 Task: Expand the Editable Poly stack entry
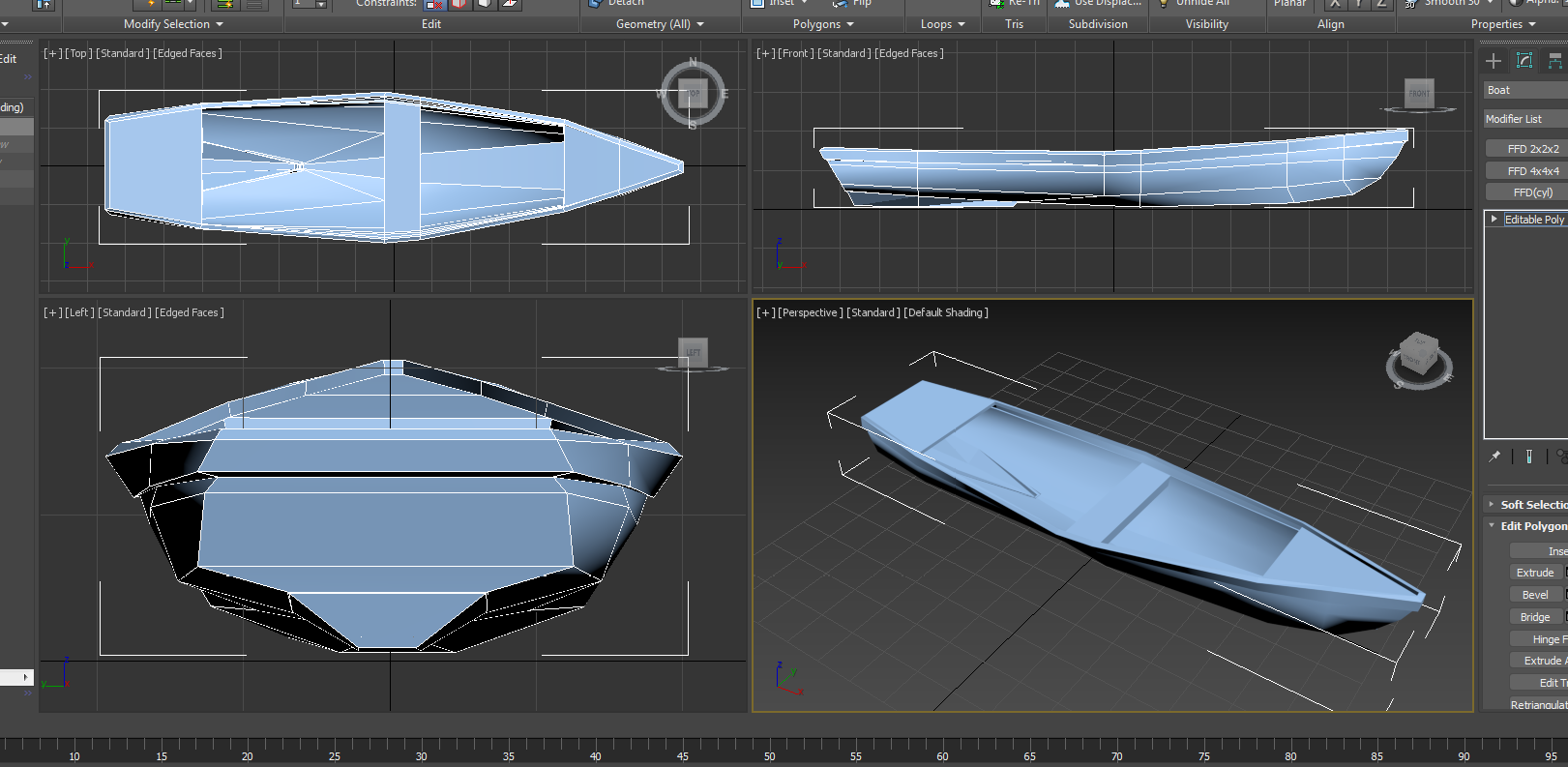pyautogui.click(x=1494, y=220)
